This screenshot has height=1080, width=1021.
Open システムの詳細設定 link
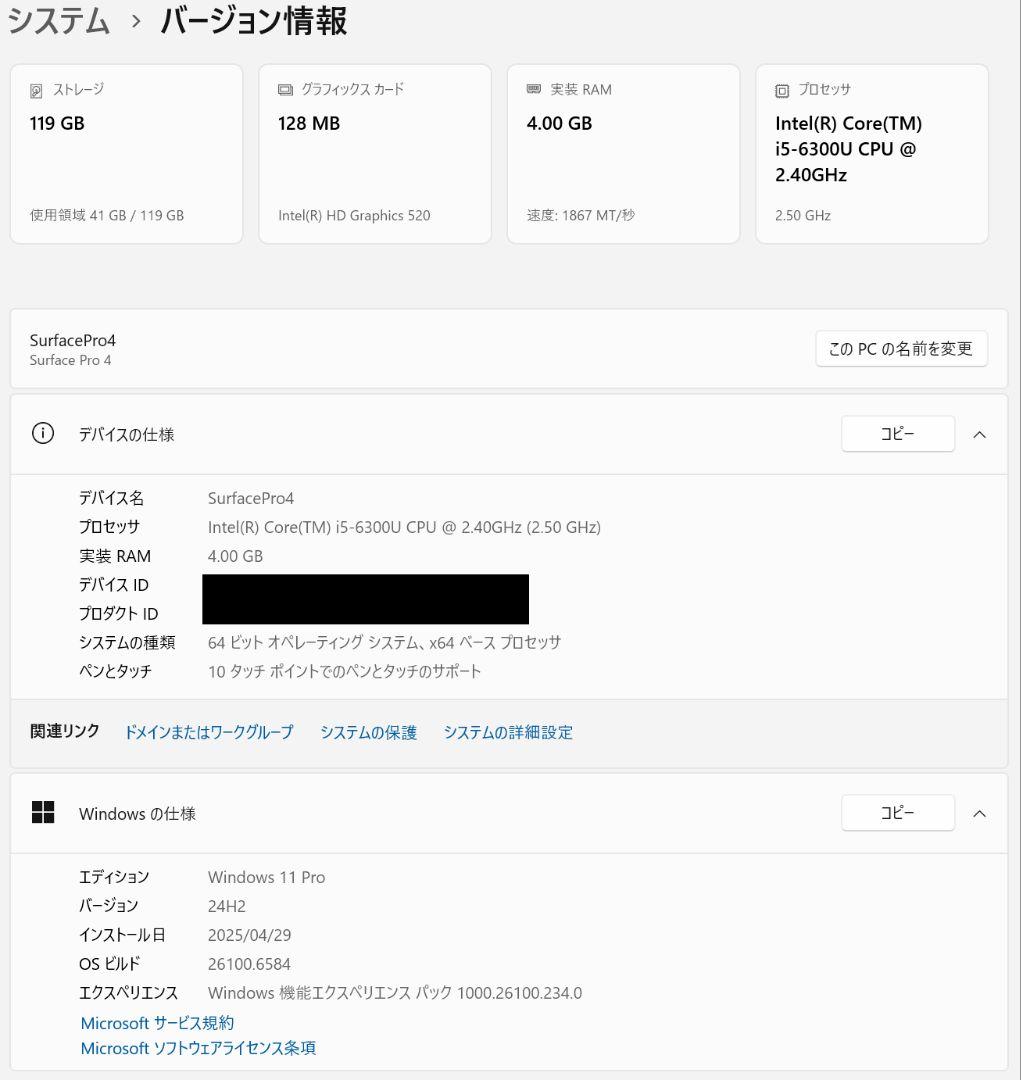click(x=508, y=732)
